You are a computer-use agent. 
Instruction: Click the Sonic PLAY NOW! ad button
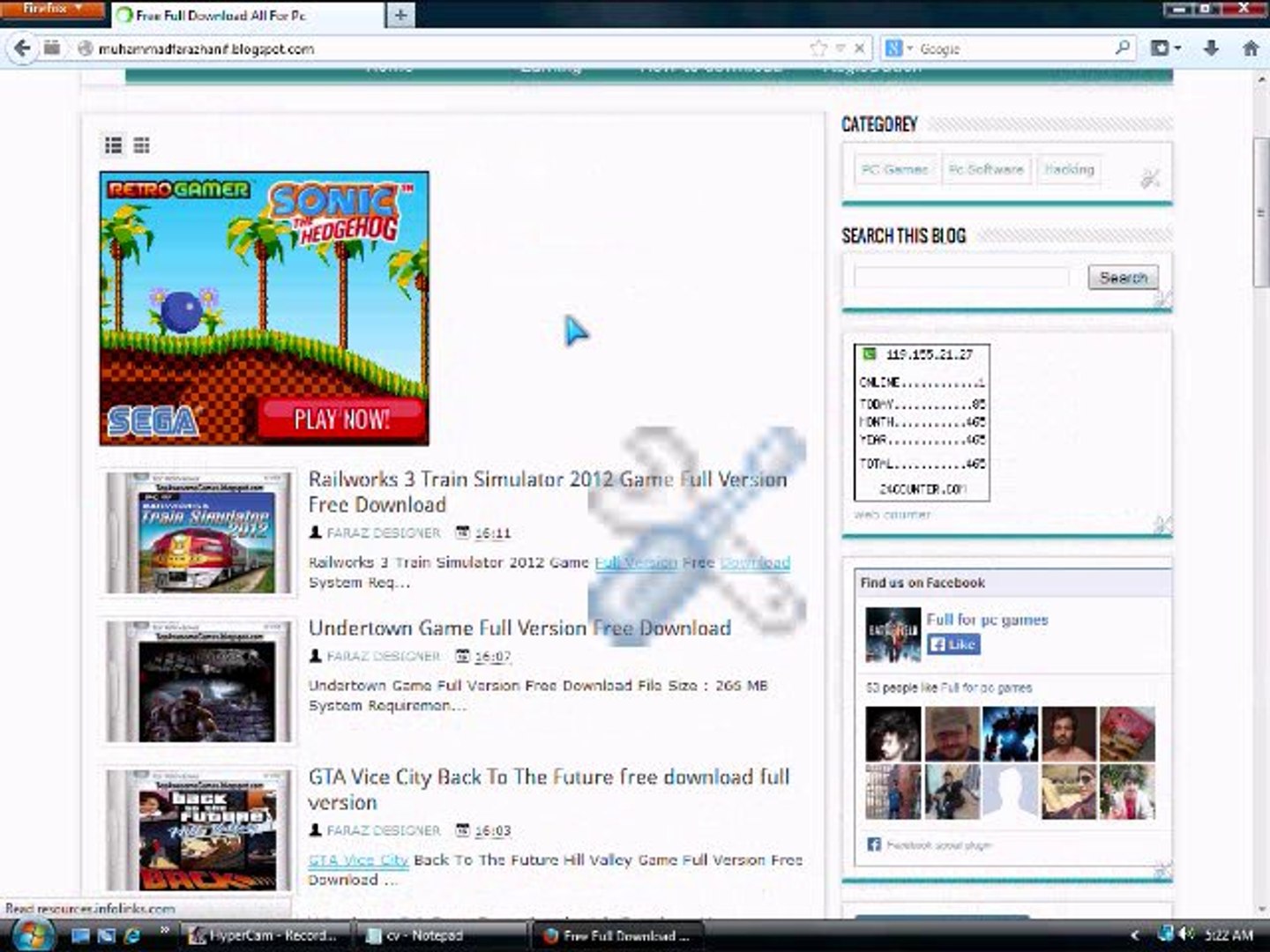click(x=341, y=418)
